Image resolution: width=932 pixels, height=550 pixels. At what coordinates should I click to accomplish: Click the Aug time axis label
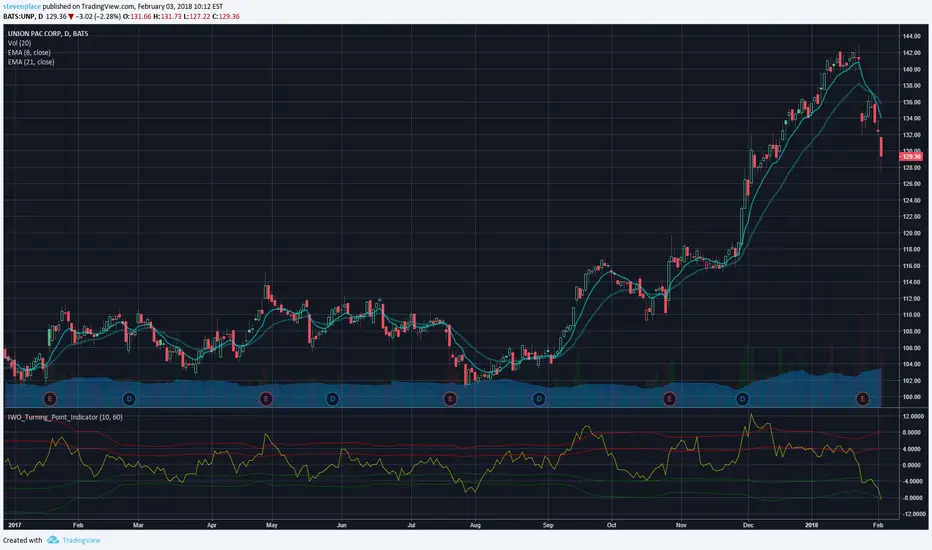475,526
